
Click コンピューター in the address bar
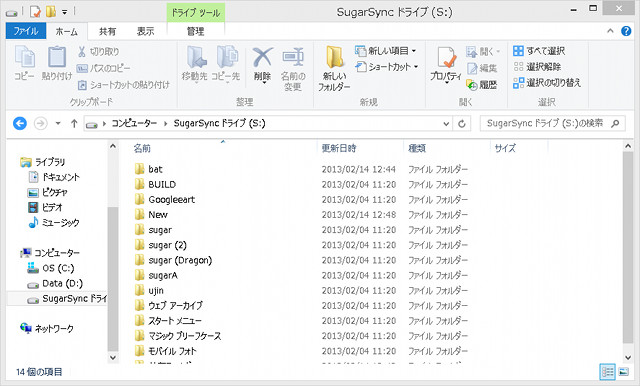[134, 123]
